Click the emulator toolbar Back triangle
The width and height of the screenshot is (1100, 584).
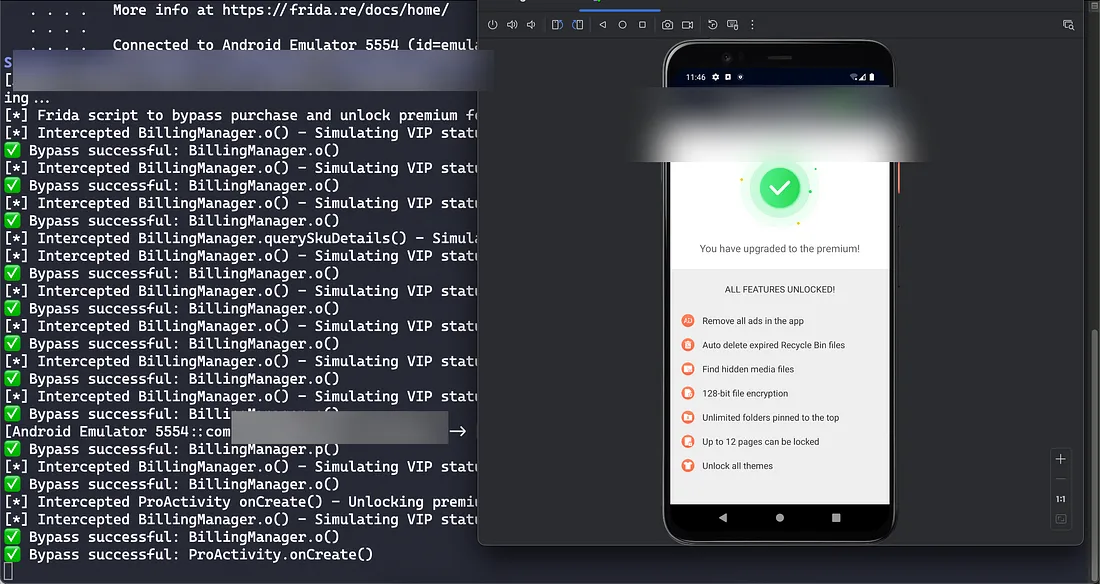coord(603,25)
